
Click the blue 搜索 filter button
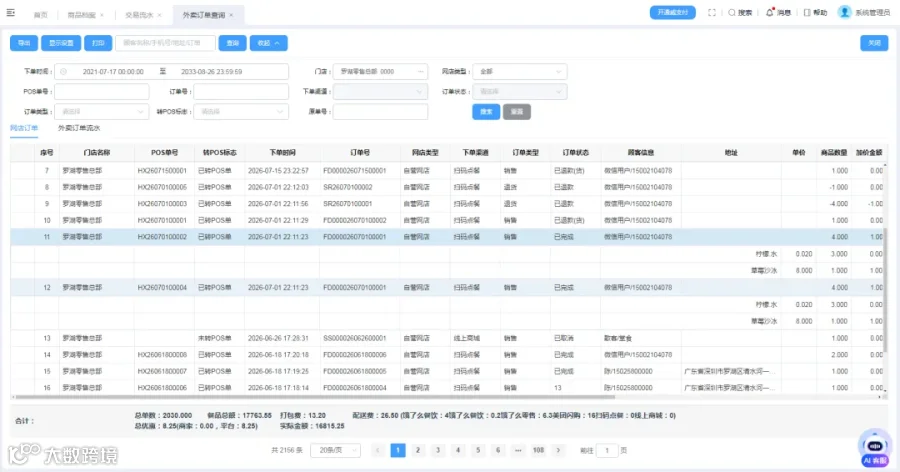point(486,111)
